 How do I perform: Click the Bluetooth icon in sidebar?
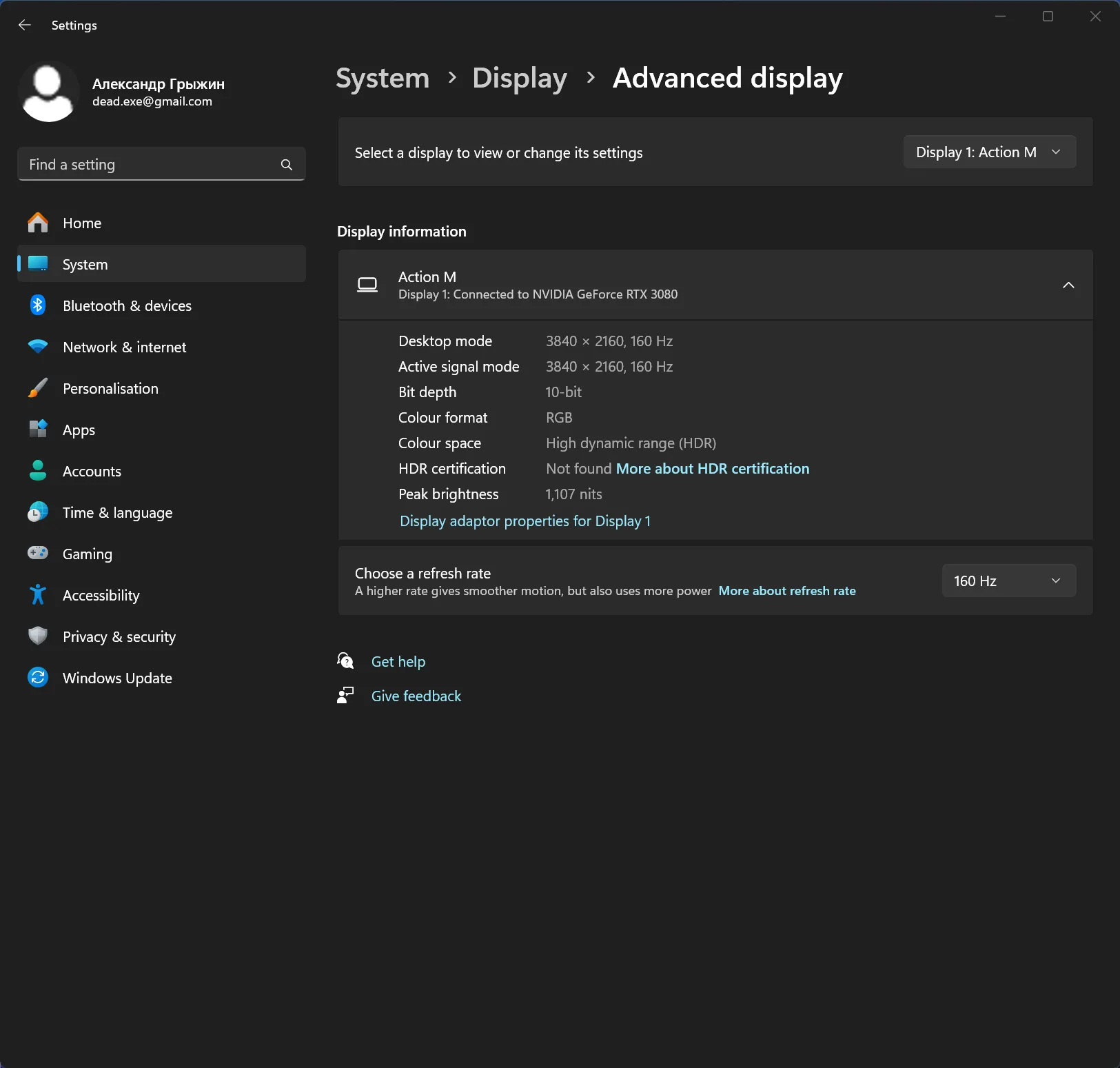click(38, 305)
